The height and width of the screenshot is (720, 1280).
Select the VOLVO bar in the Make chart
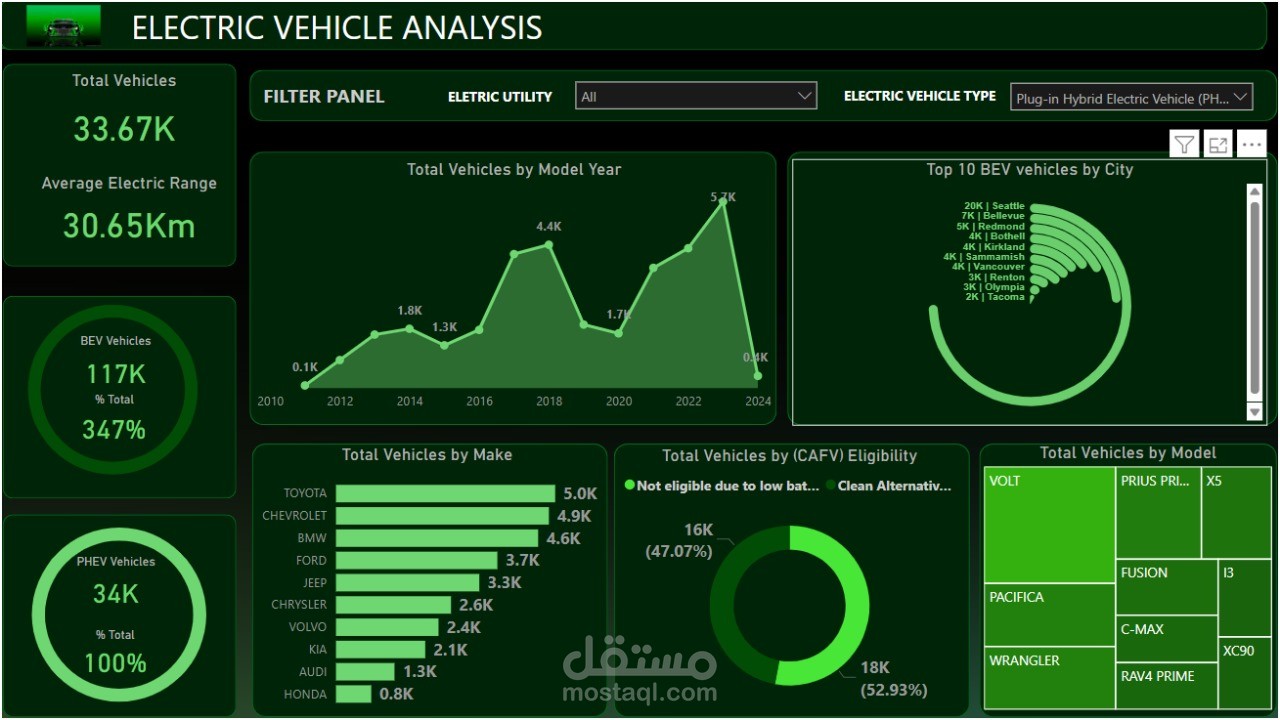[x=387, y=627]
